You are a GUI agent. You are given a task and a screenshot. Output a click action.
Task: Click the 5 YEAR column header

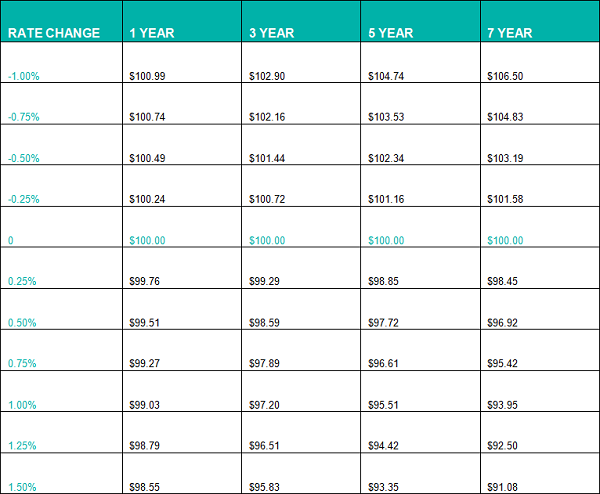(390, 33)
